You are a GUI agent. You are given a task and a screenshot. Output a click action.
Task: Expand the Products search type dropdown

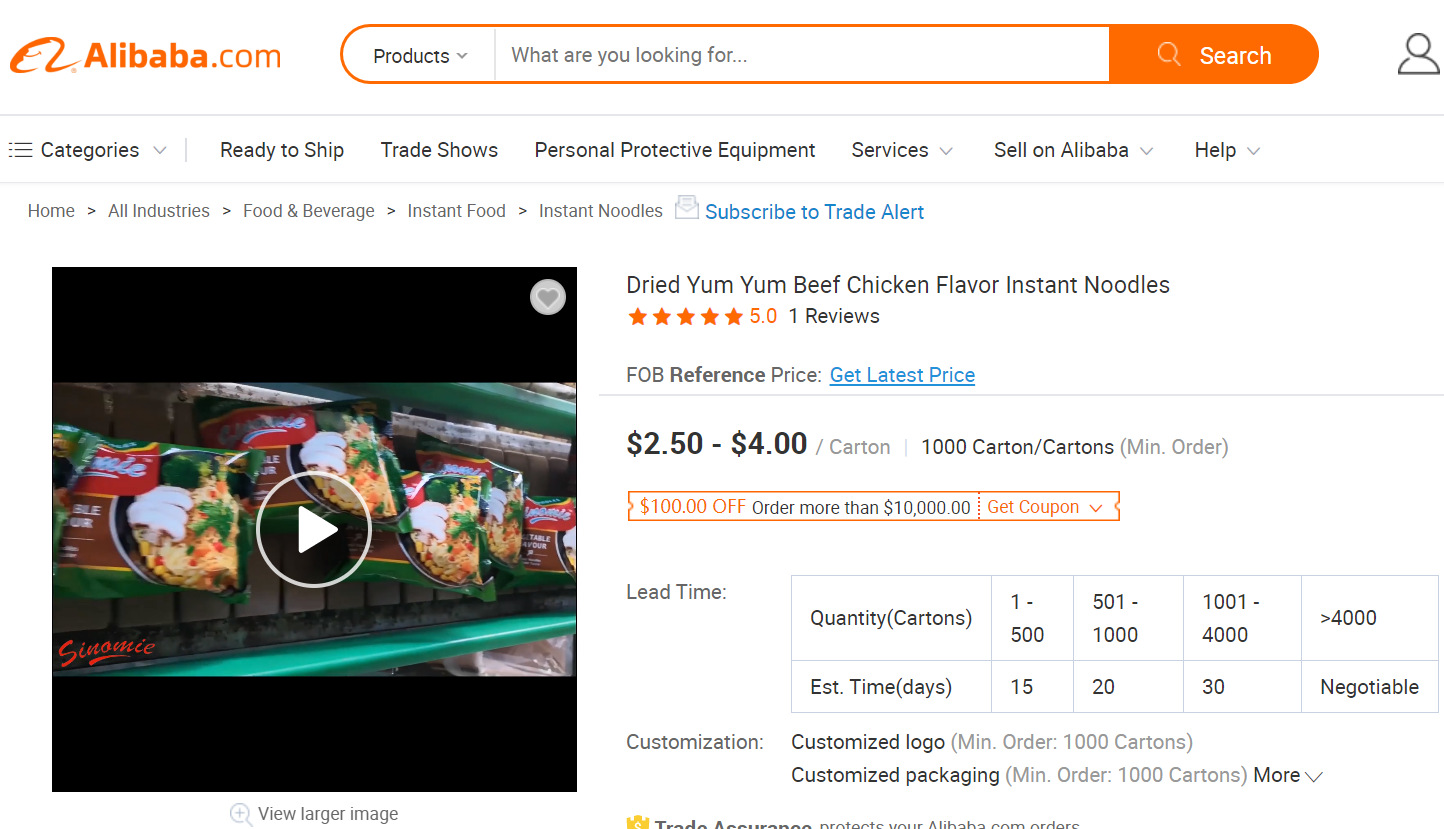420,56
